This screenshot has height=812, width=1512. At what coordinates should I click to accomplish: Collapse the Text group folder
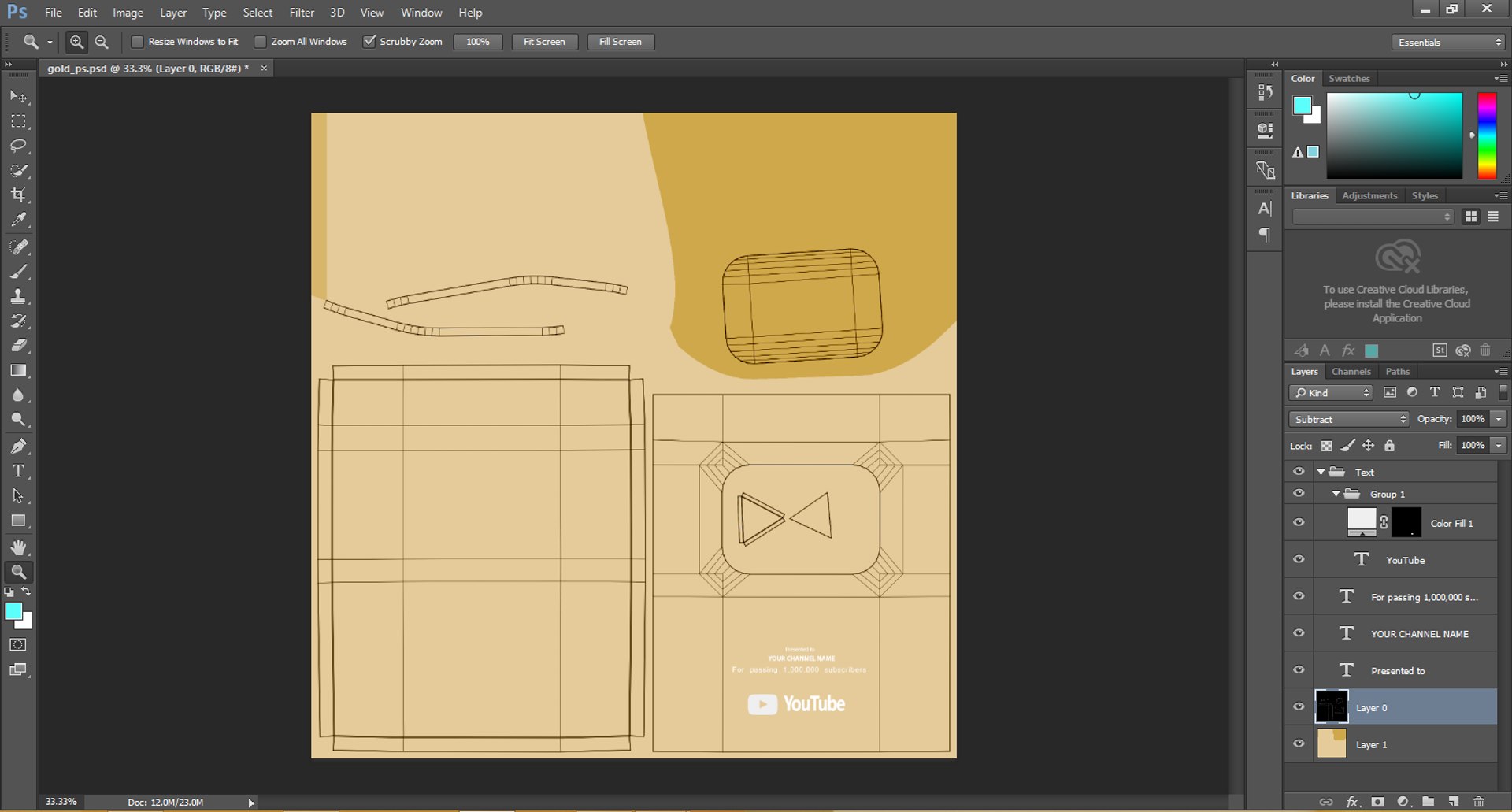(1321, 473)
